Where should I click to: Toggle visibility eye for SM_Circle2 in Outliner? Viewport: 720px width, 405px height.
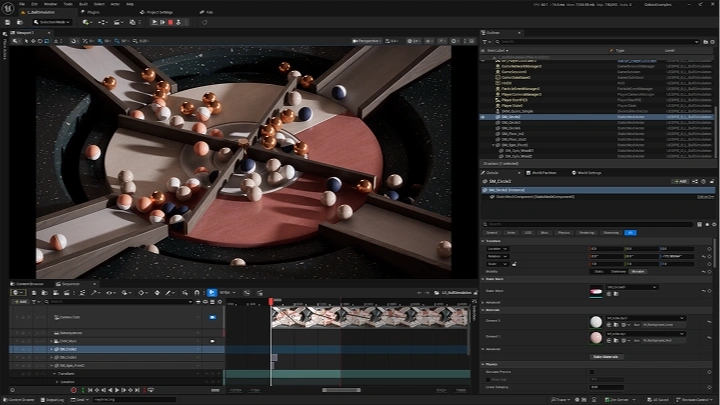point(483,117)
